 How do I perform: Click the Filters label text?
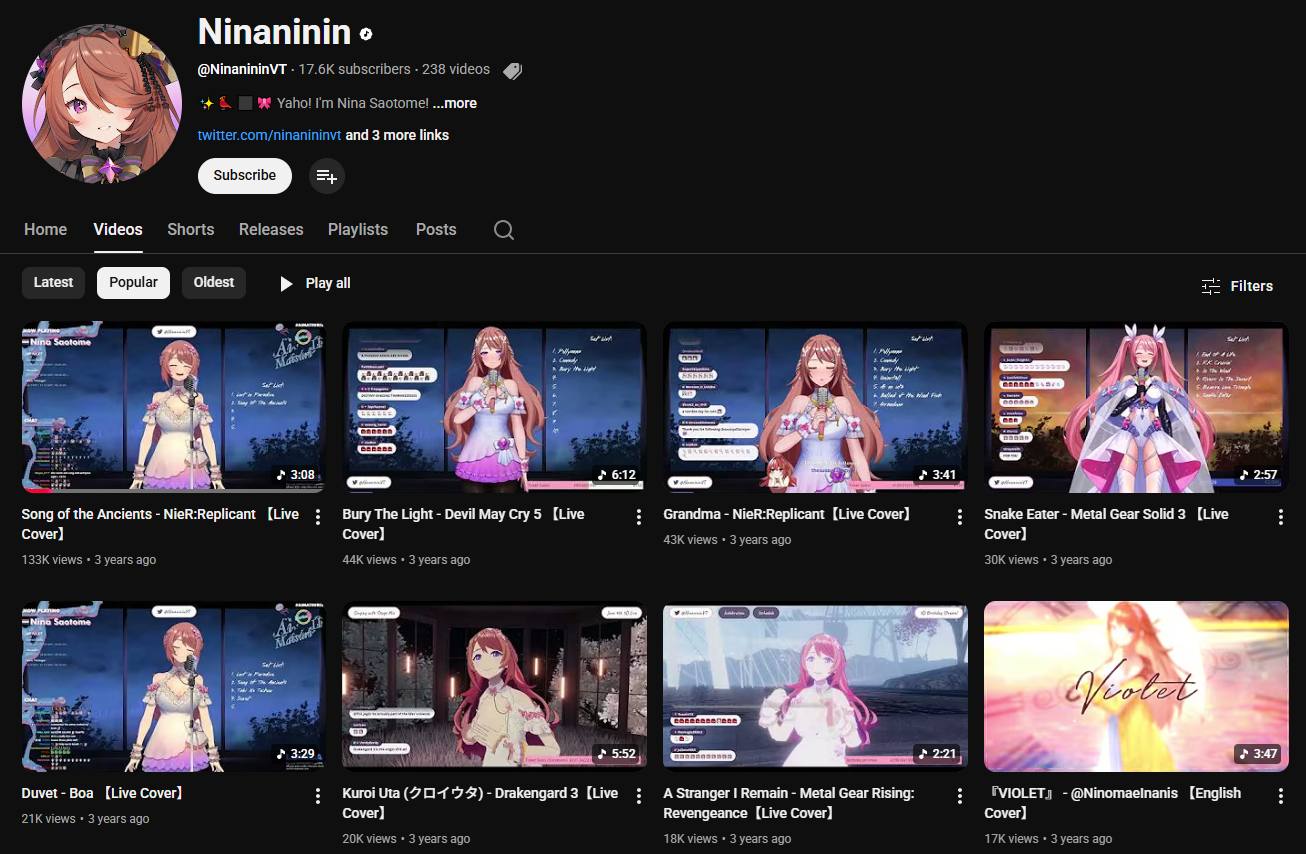pos(1252,286)
